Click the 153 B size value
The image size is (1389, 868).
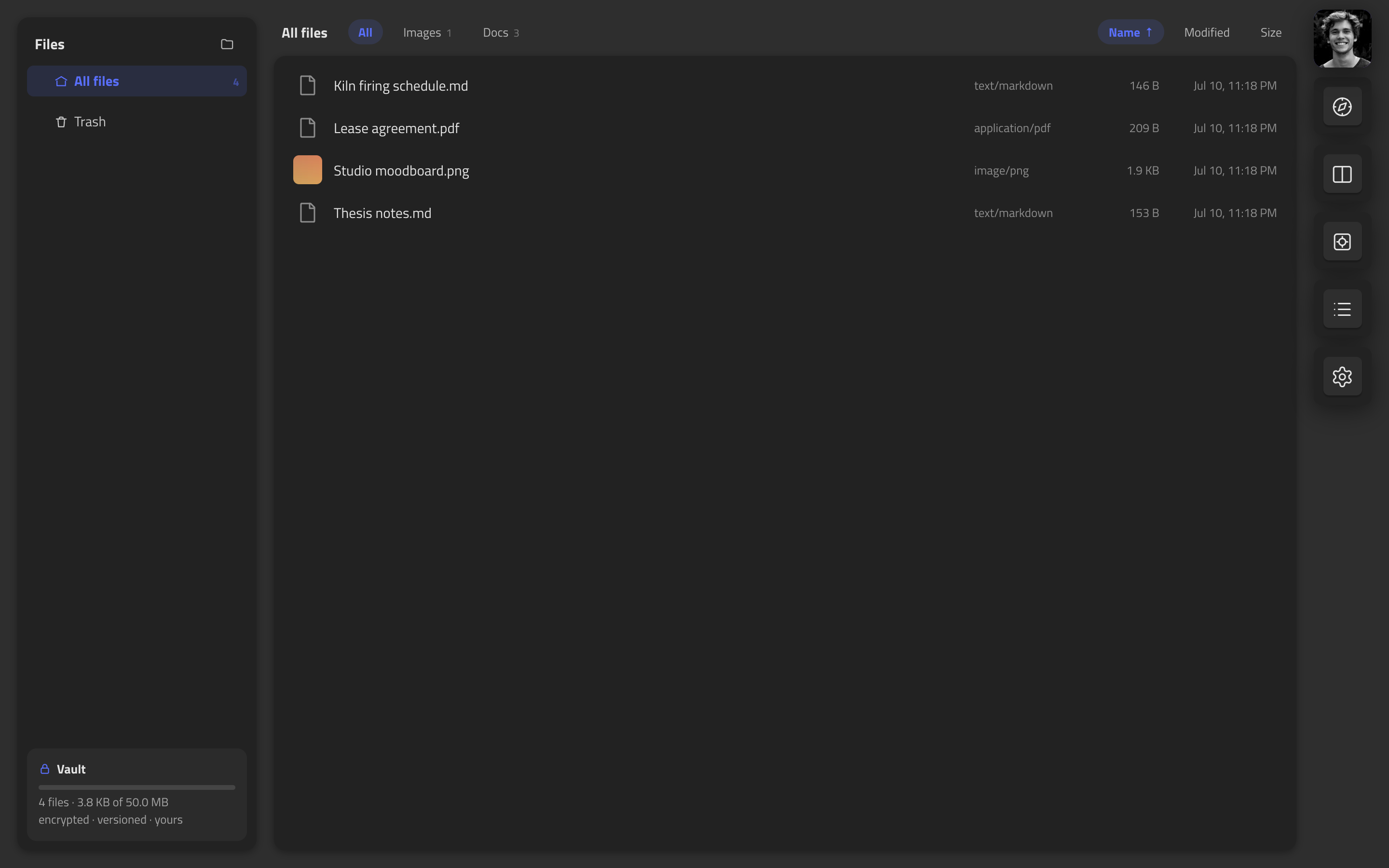1144,213
